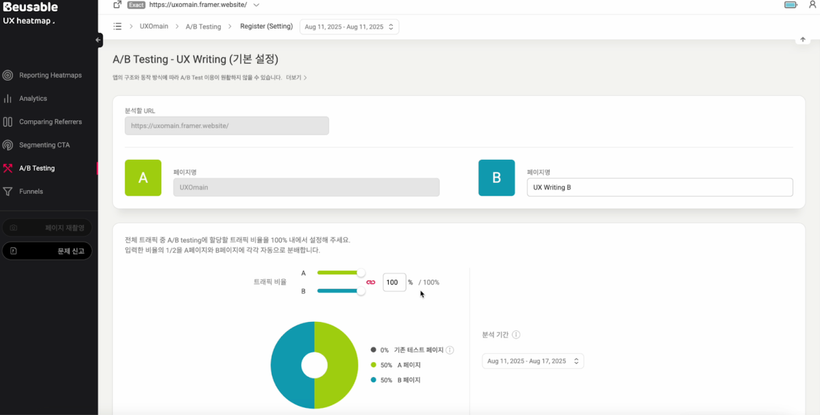The width and height of the screenshot is (820, 415).
Task: Open Analytics from the sidebar
Action: pyautogui.click(x=33, y=98)
